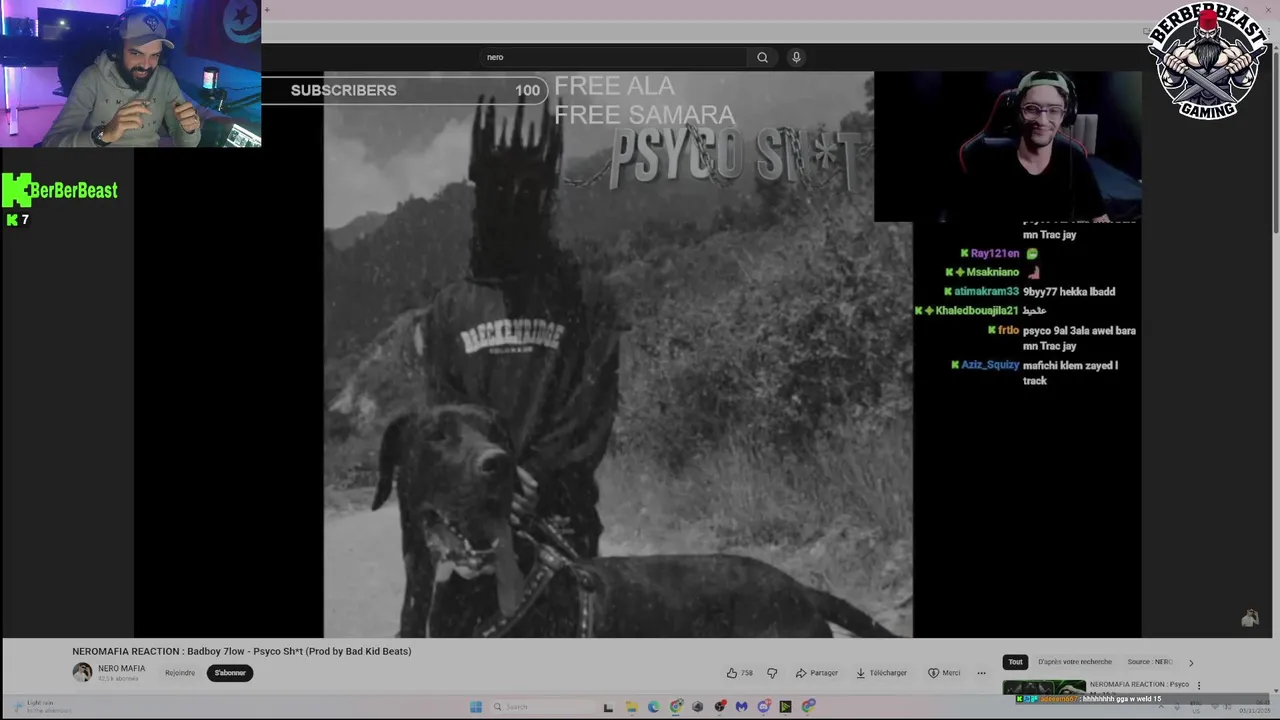Click the YouTube search magnifier button

(762, 57)
